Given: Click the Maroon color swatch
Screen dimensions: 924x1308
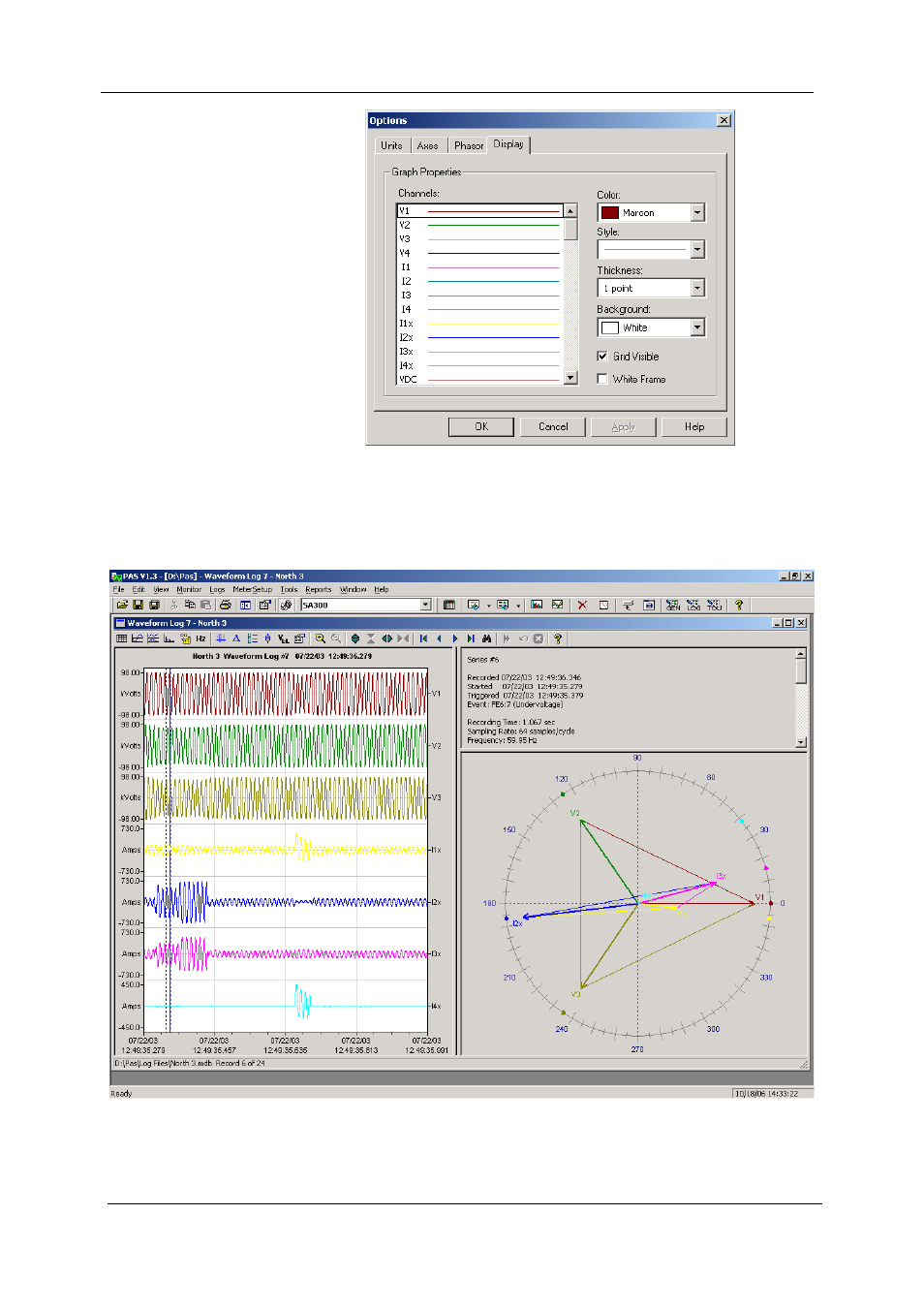Looking at the screenshot, I should pos(610,212).
